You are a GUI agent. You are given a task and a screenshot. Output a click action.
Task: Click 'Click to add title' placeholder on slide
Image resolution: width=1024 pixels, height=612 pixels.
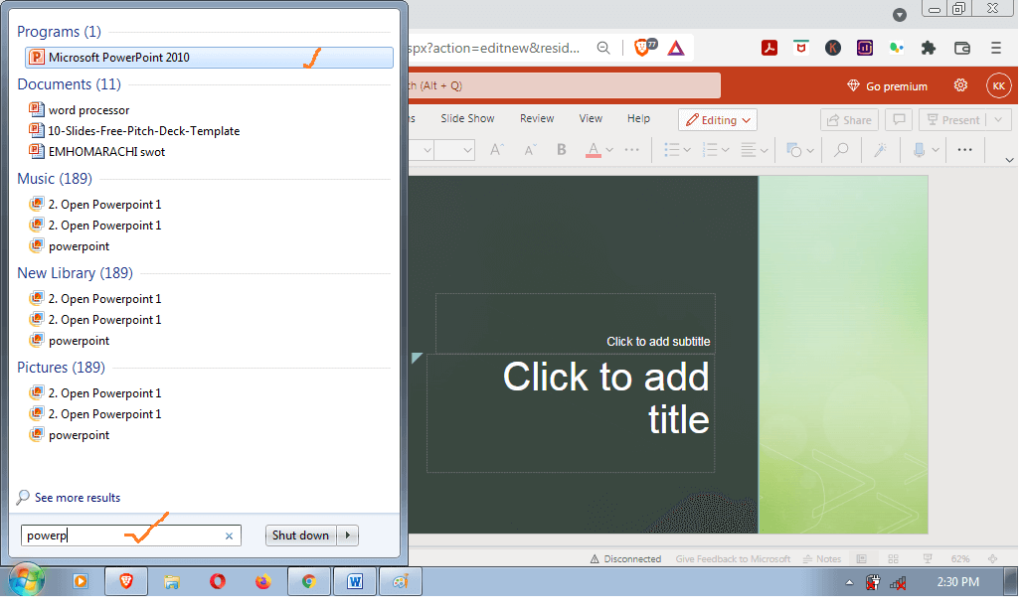point(570,413)
